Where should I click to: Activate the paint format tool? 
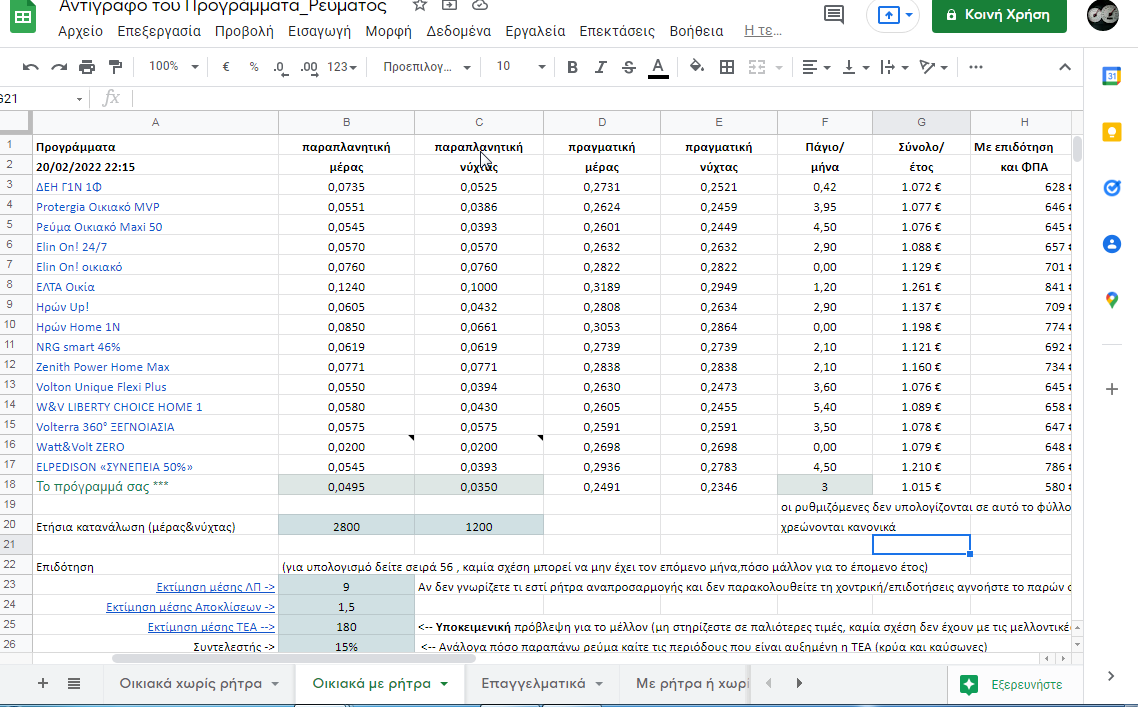coord(115,68)
